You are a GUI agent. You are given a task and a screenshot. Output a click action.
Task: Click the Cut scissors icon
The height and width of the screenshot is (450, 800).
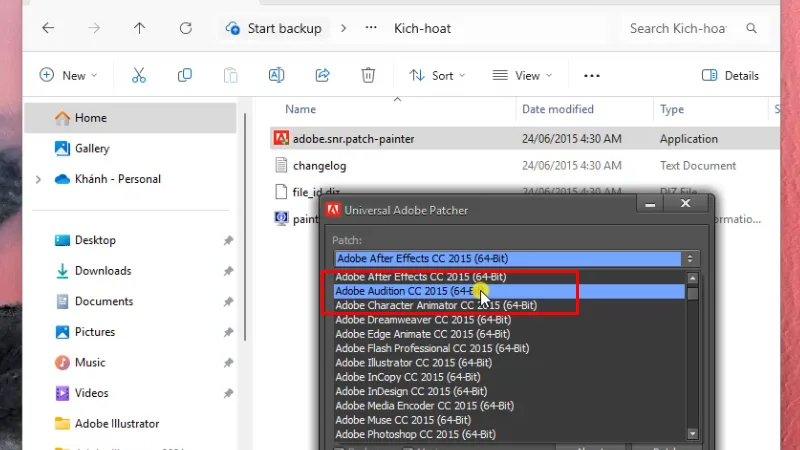[139, 76]
